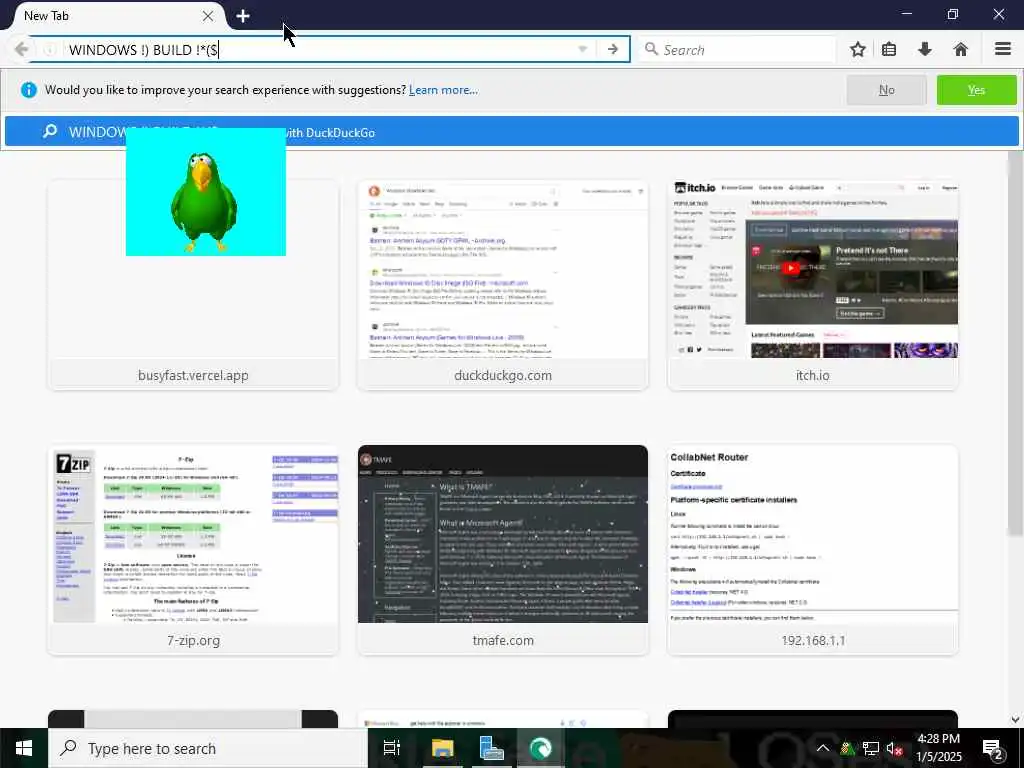Viewport: 1024px width, 768px height.
Task: Open a new tab with plus button
Action: (x=243, y=16)
